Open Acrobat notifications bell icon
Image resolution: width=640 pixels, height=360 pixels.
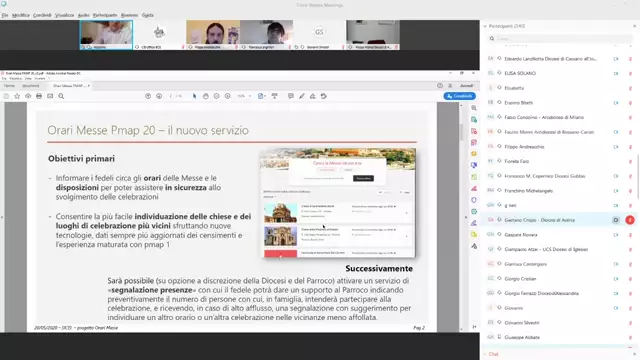click(x=450, y=86)
